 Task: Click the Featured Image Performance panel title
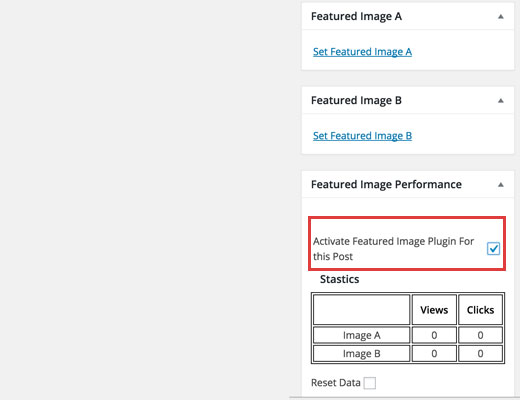[x=386, y=184]
